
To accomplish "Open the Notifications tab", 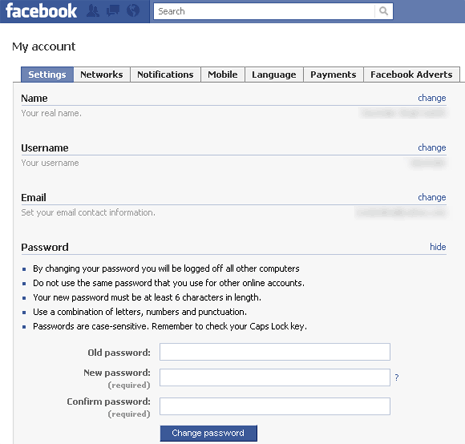I will 165,74.
